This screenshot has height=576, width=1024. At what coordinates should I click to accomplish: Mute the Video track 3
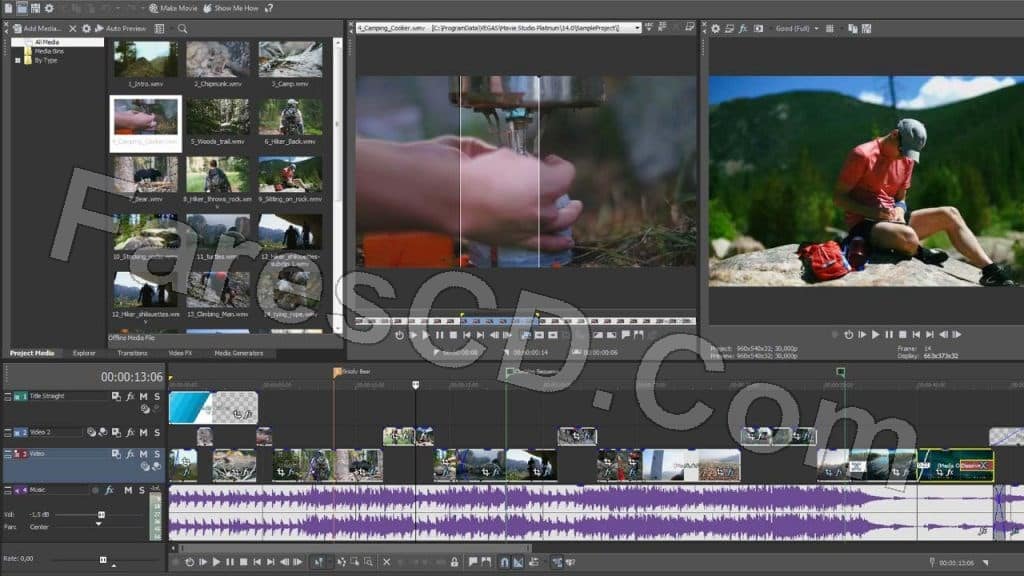coord(144,453)
